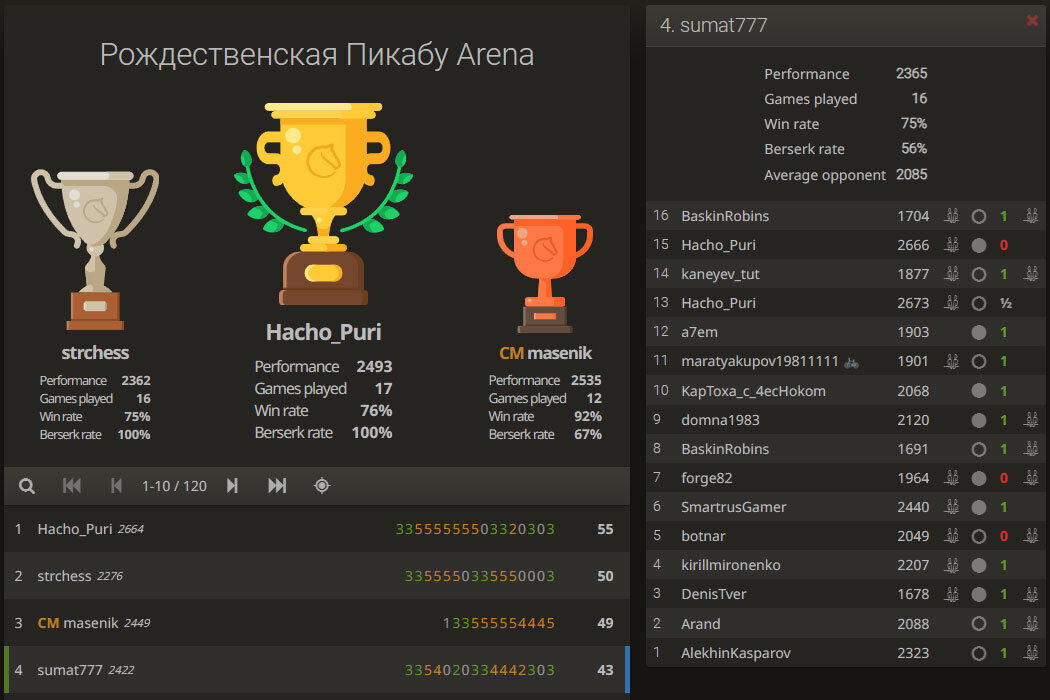Open game 1 against AlekhinKasparov

pos(845,652)
